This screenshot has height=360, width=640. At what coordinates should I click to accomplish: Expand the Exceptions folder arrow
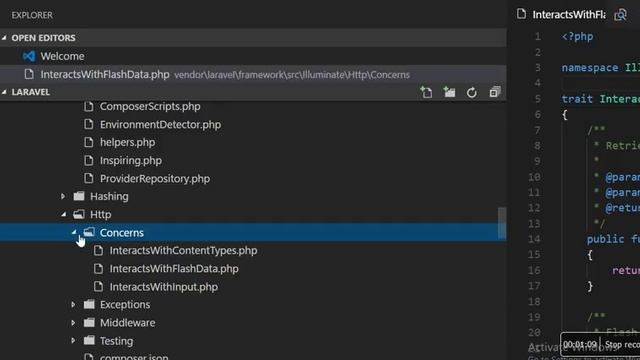pyautogui.click(x=73, y=304)
